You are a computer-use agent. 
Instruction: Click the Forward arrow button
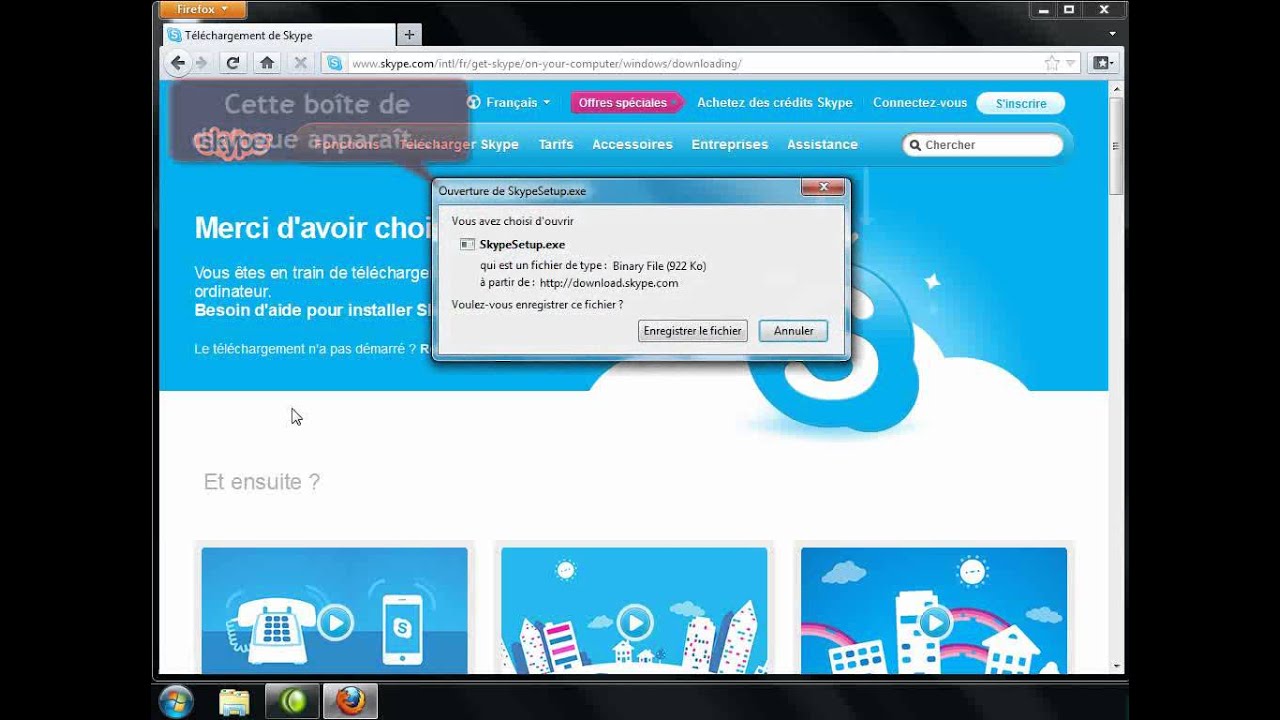pyautogui.click(x=202, y=63)
